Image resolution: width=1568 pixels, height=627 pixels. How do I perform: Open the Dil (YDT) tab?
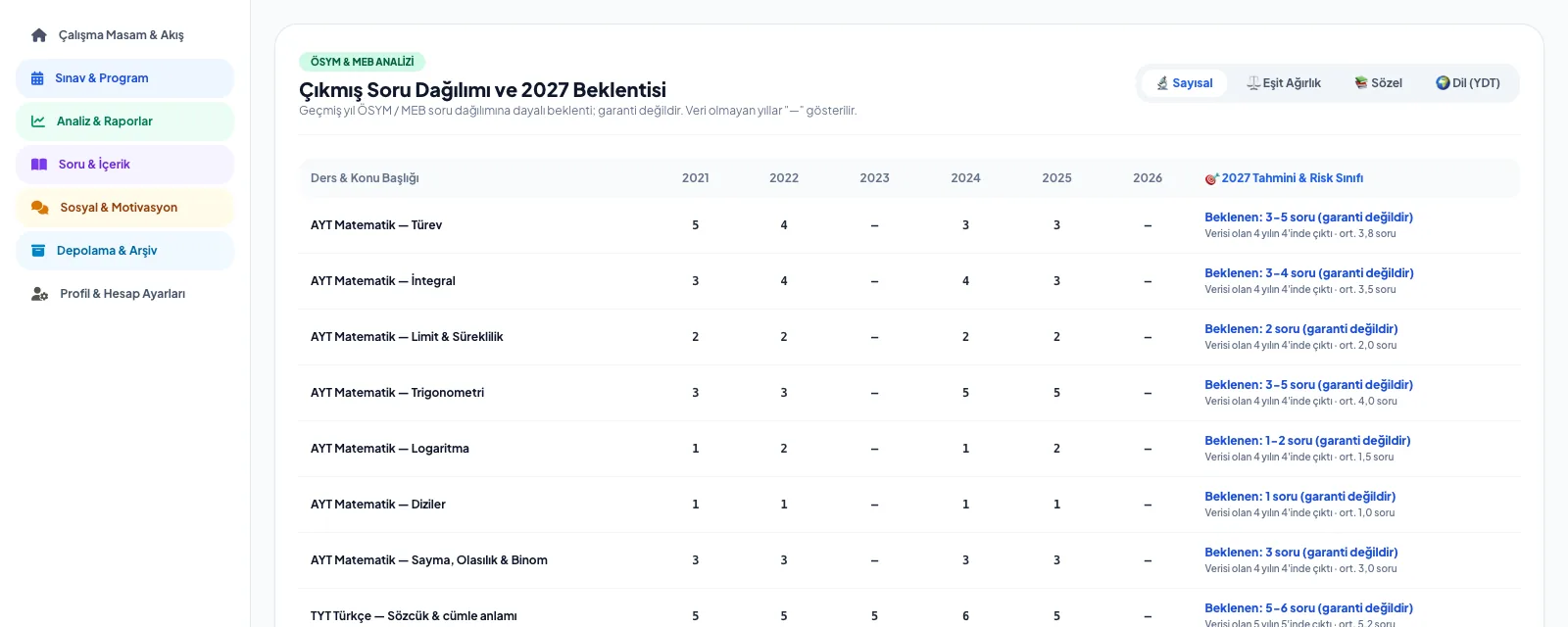pyautogui.click(x=1468, y=83)
